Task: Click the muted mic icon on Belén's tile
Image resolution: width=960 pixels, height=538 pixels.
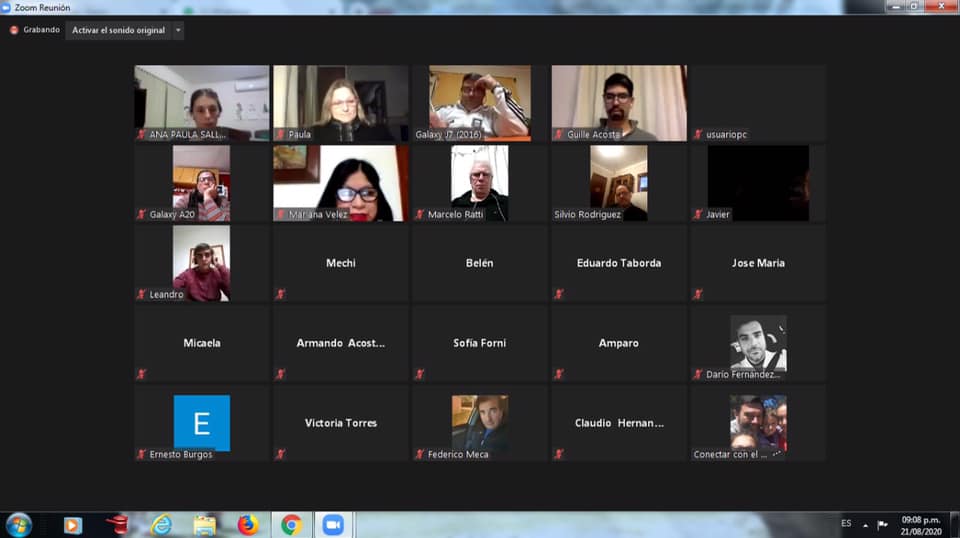Action: 419,294
